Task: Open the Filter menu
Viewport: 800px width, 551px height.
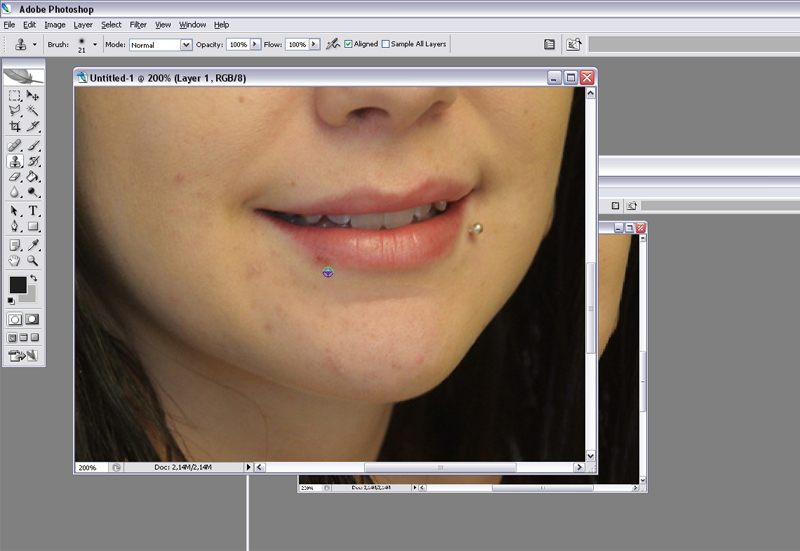Action: tap(138, 24)
